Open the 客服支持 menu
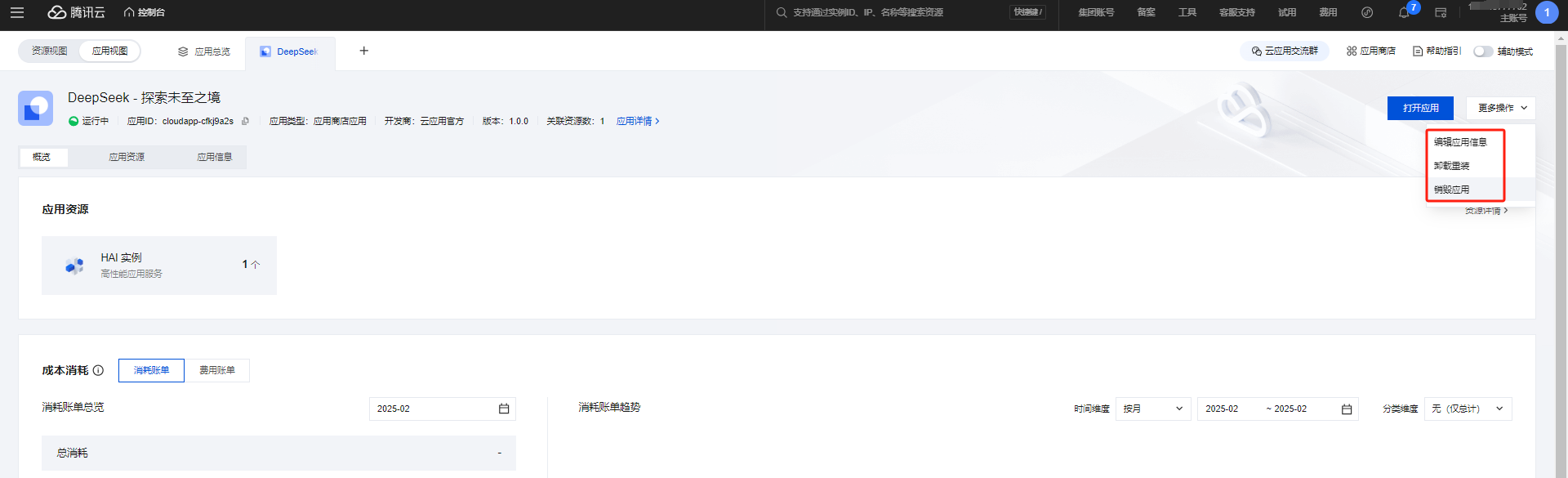This screenshot has width=1568, height=478. (x=1237, y=12)
